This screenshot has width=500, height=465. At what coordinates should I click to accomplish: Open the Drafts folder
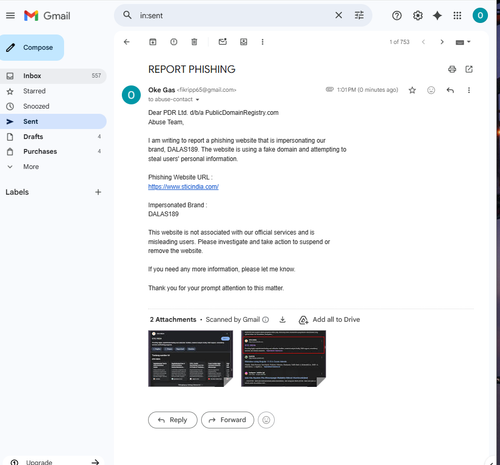53,137
